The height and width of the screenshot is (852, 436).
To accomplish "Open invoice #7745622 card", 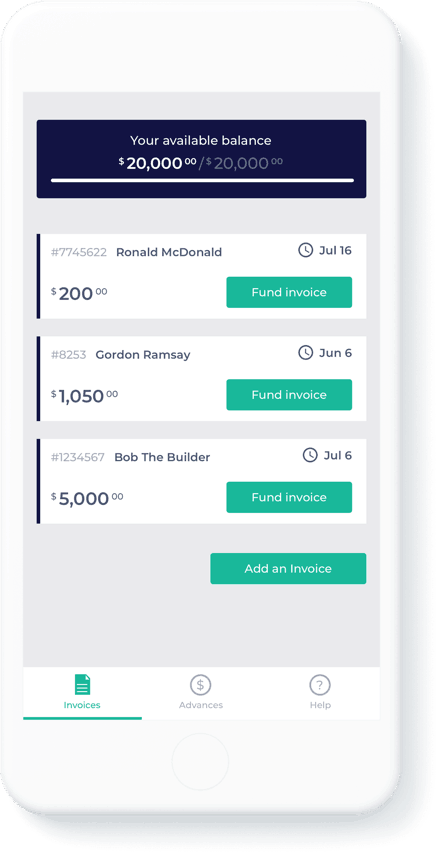I will coord(201,277).
